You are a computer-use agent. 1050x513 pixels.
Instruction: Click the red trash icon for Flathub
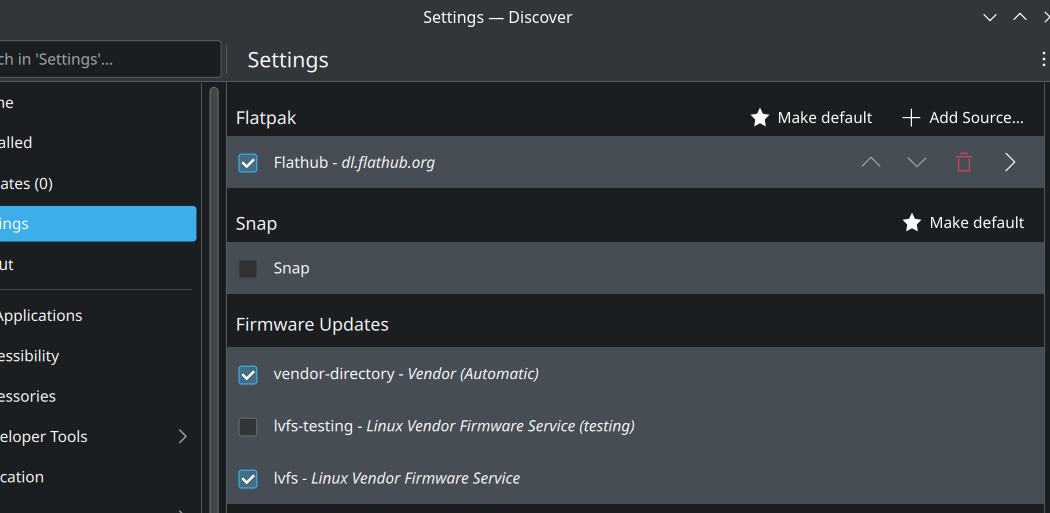(963, 162)
